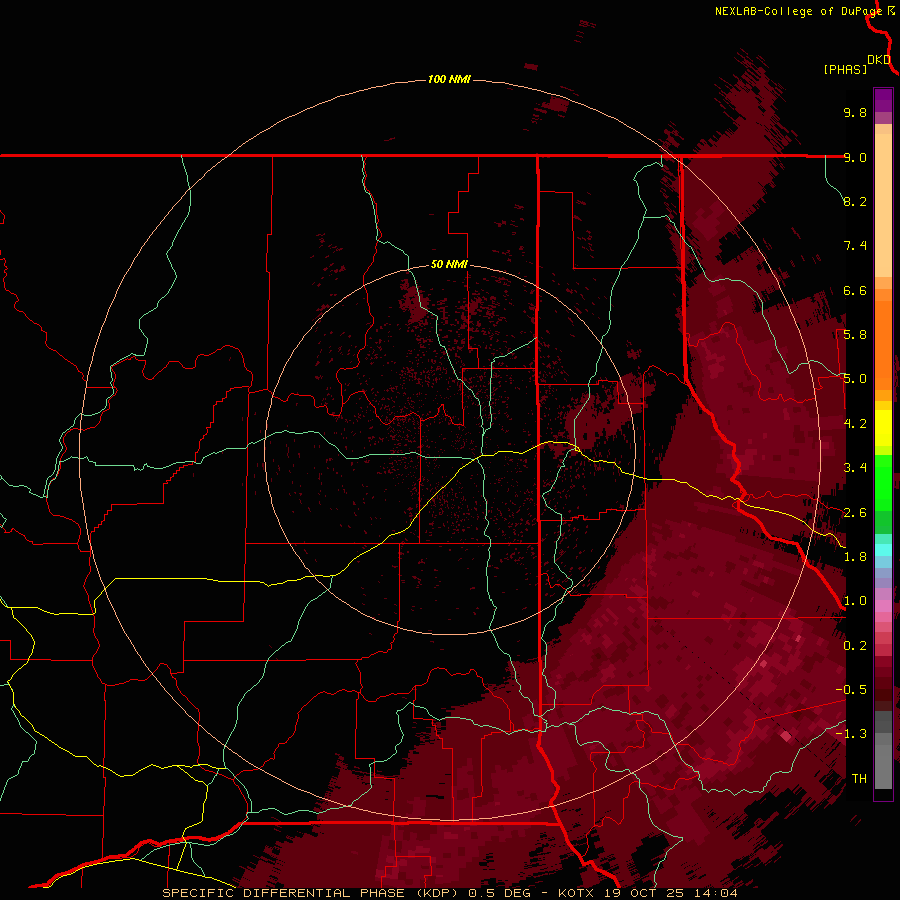This screenshot has height=900, width=900.
Task: Click the purple top segment of the color scale
Action: (883, 100)
